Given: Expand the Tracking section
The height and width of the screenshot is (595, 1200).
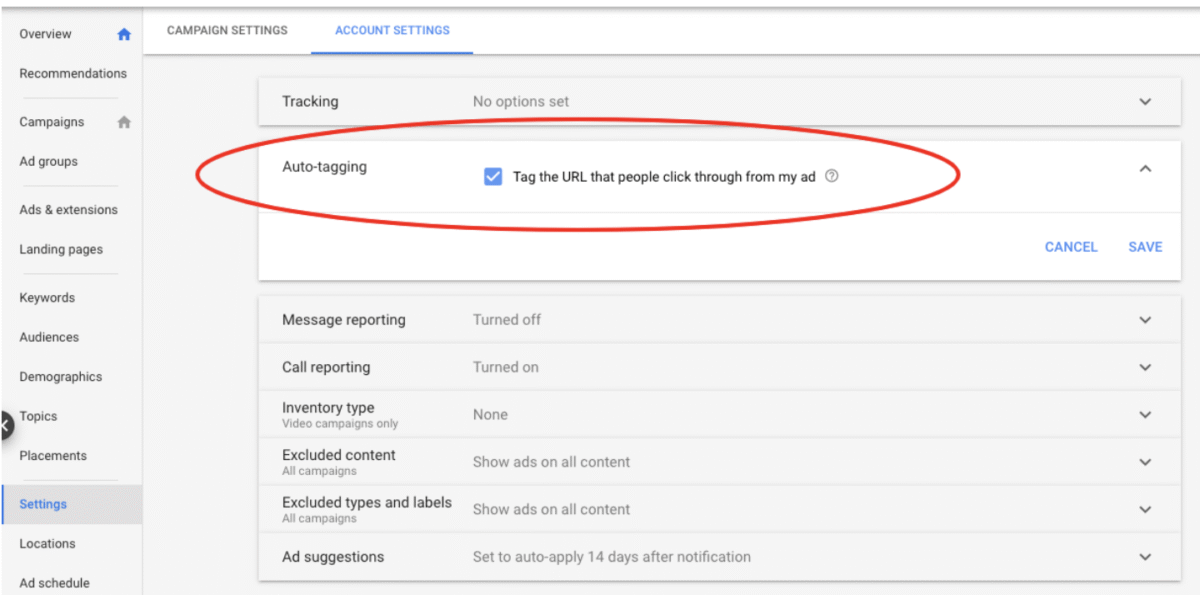Looking at the screenshot, I should pos(1146,101).
